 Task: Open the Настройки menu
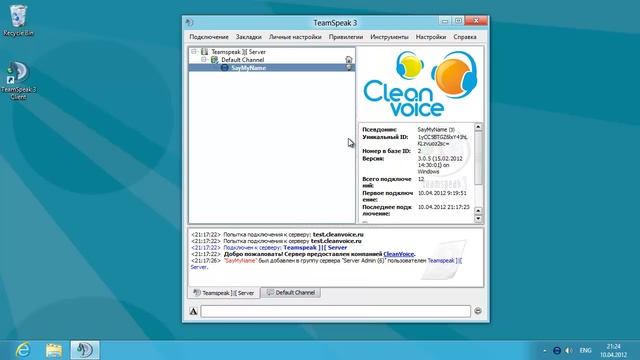(431, 37)
